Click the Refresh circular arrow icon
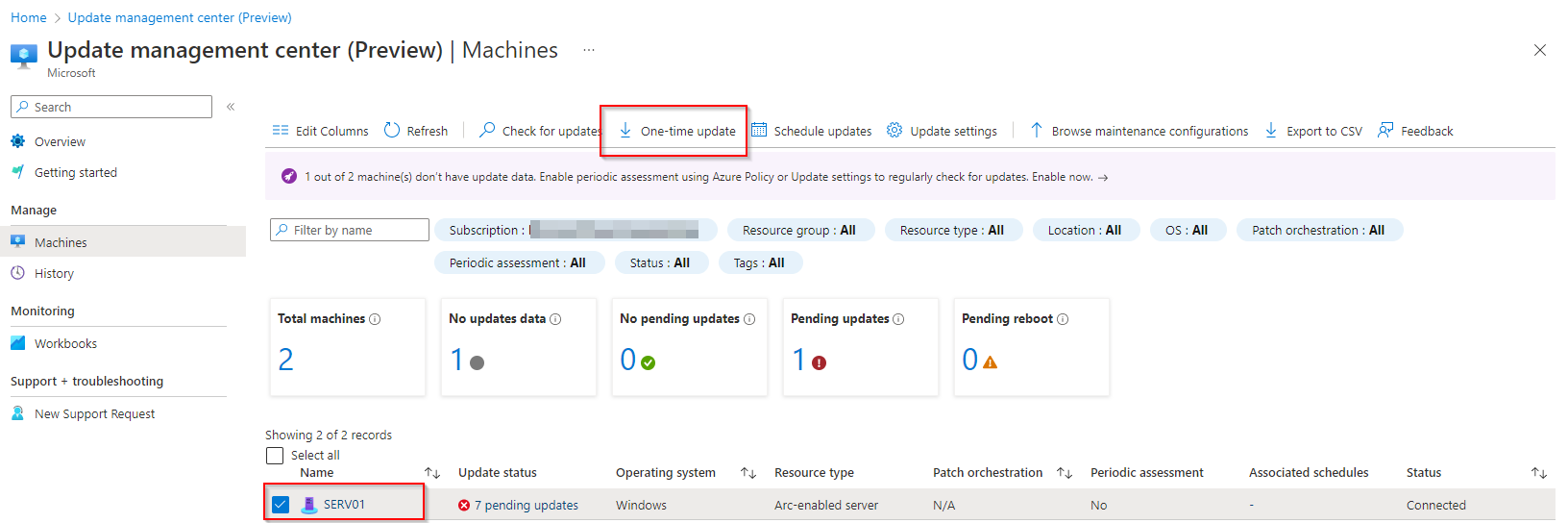 point(392,130)
